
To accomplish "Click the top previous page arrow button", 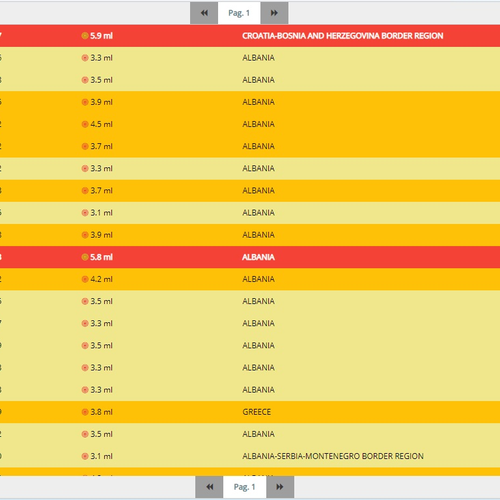I will [x=204, y=13].
